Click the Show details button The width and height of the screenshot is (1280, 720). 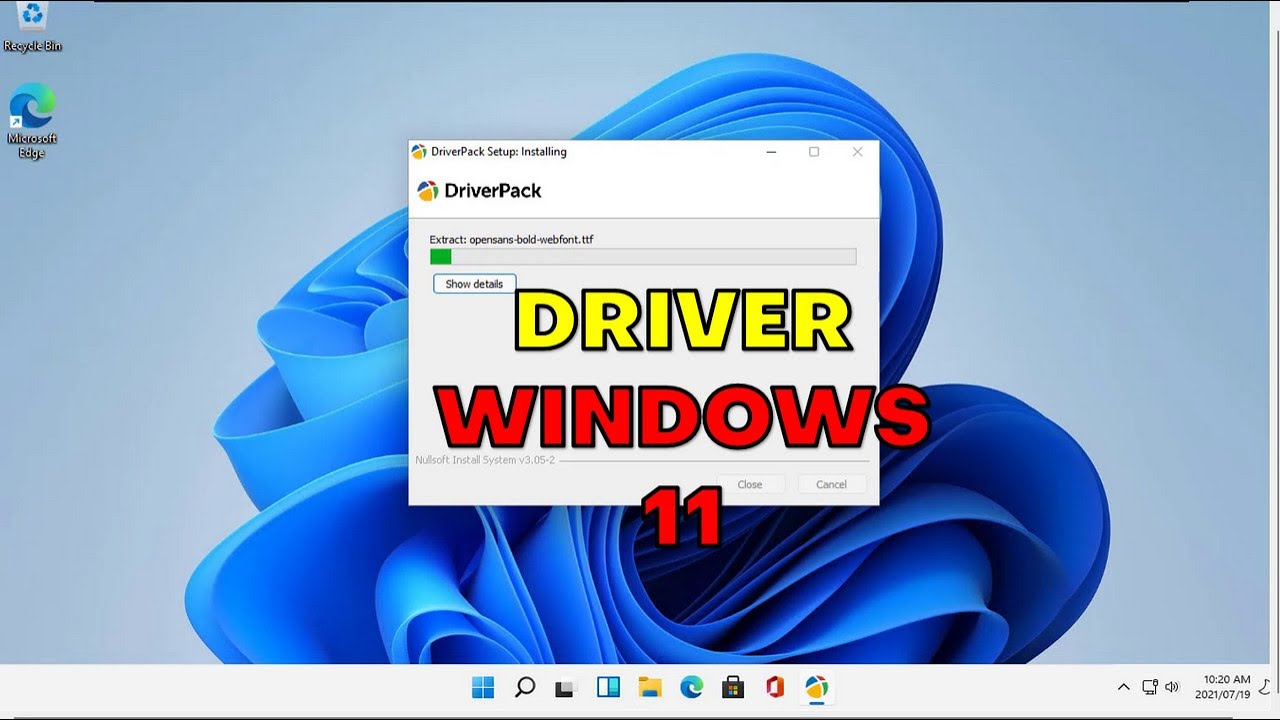point(474,284)
